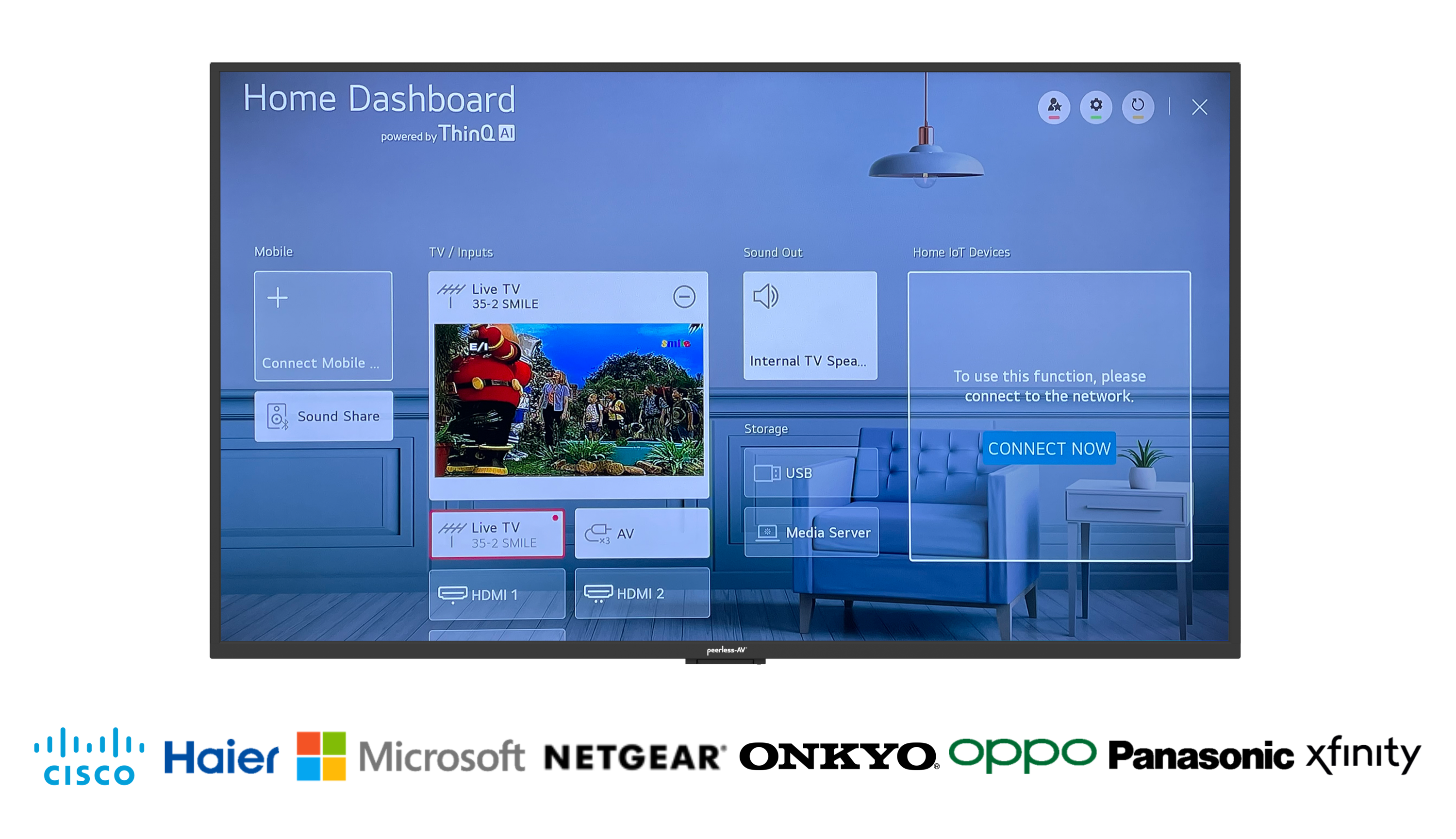
Task: Collapse Live TV preview with minus icon
Action: (684, 297)
